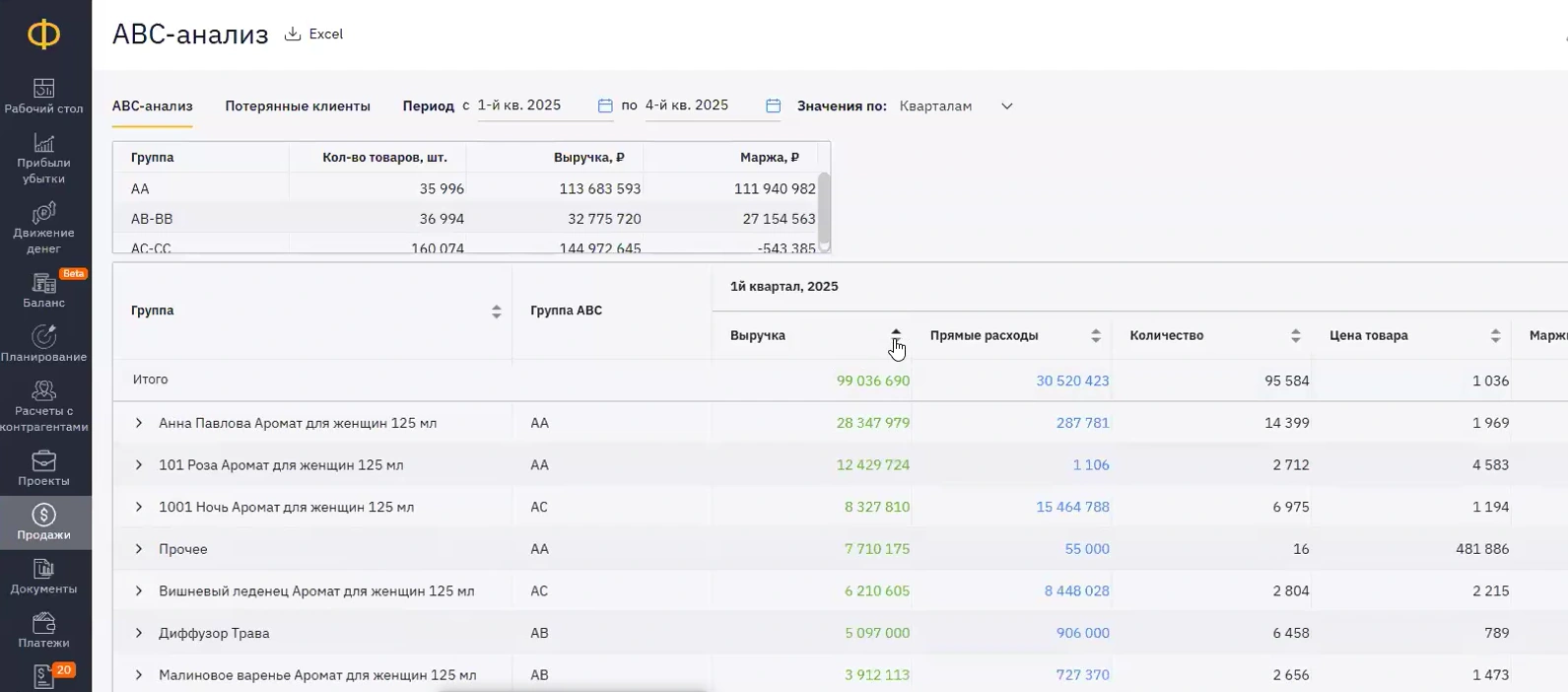
Task: Select AA row in summary table
Action: [x=466, y=188]
